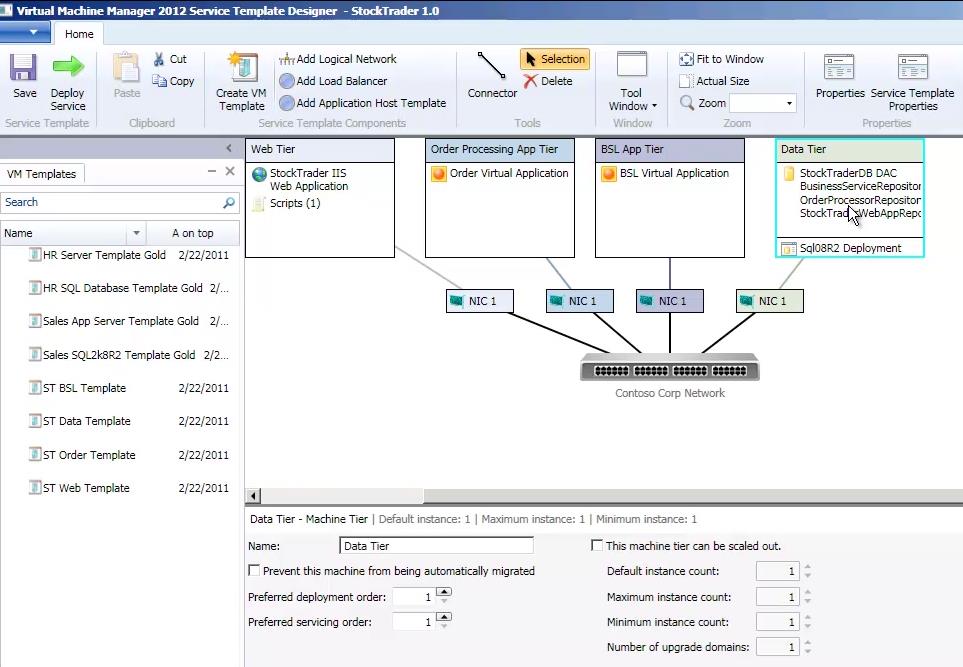963x667 pixels.
Task: Click Default instance count field
Action: coord(778,571)
